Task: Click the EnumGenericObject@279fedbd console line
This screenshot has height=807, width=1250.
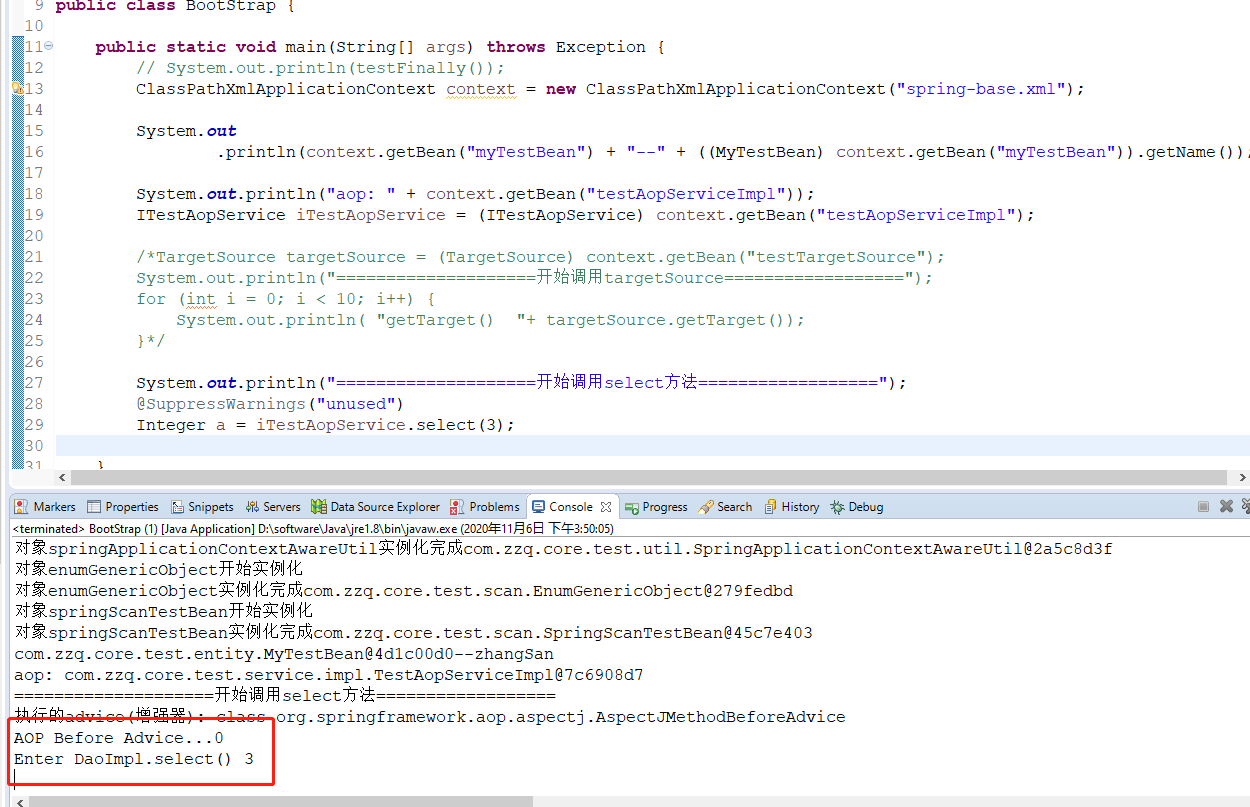Action: pos(403,591)
